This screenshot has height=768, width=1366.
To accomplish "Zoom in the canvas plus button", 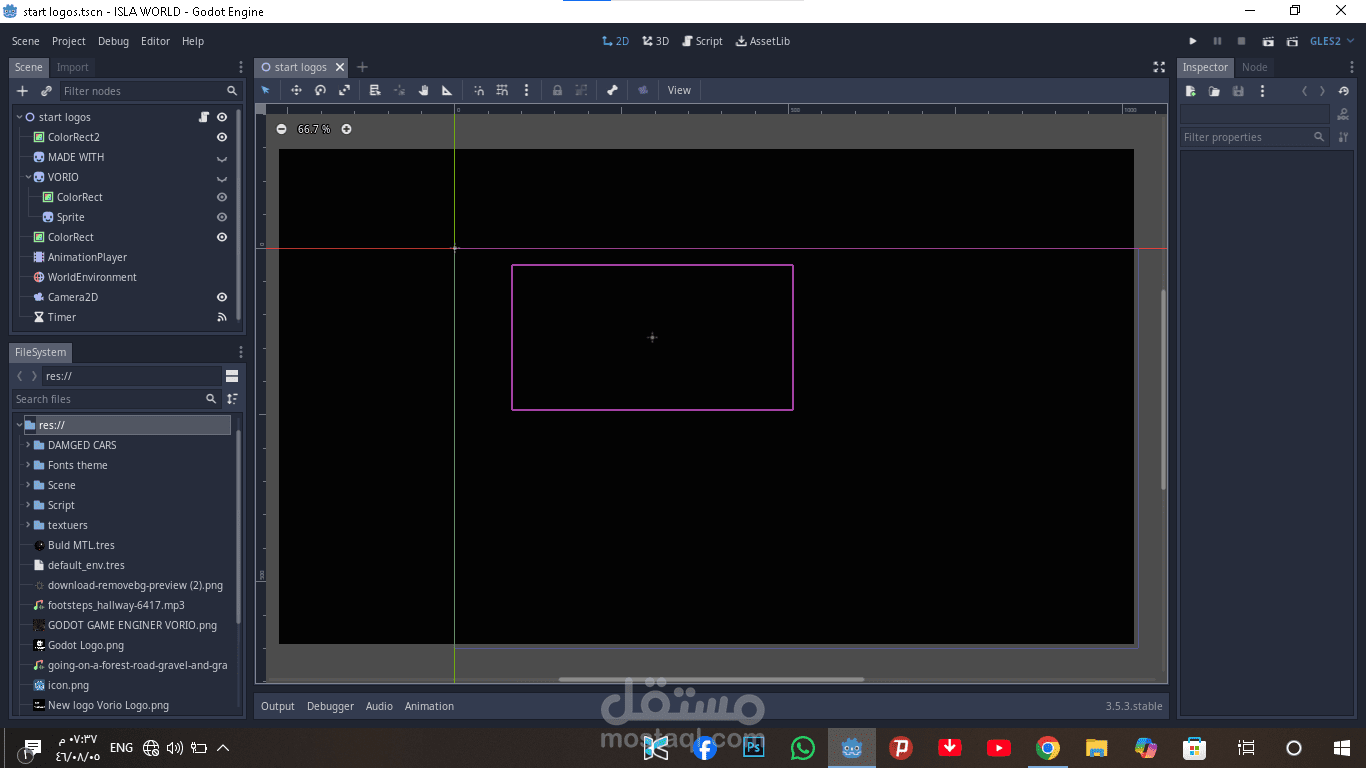I will coord(346,129).
